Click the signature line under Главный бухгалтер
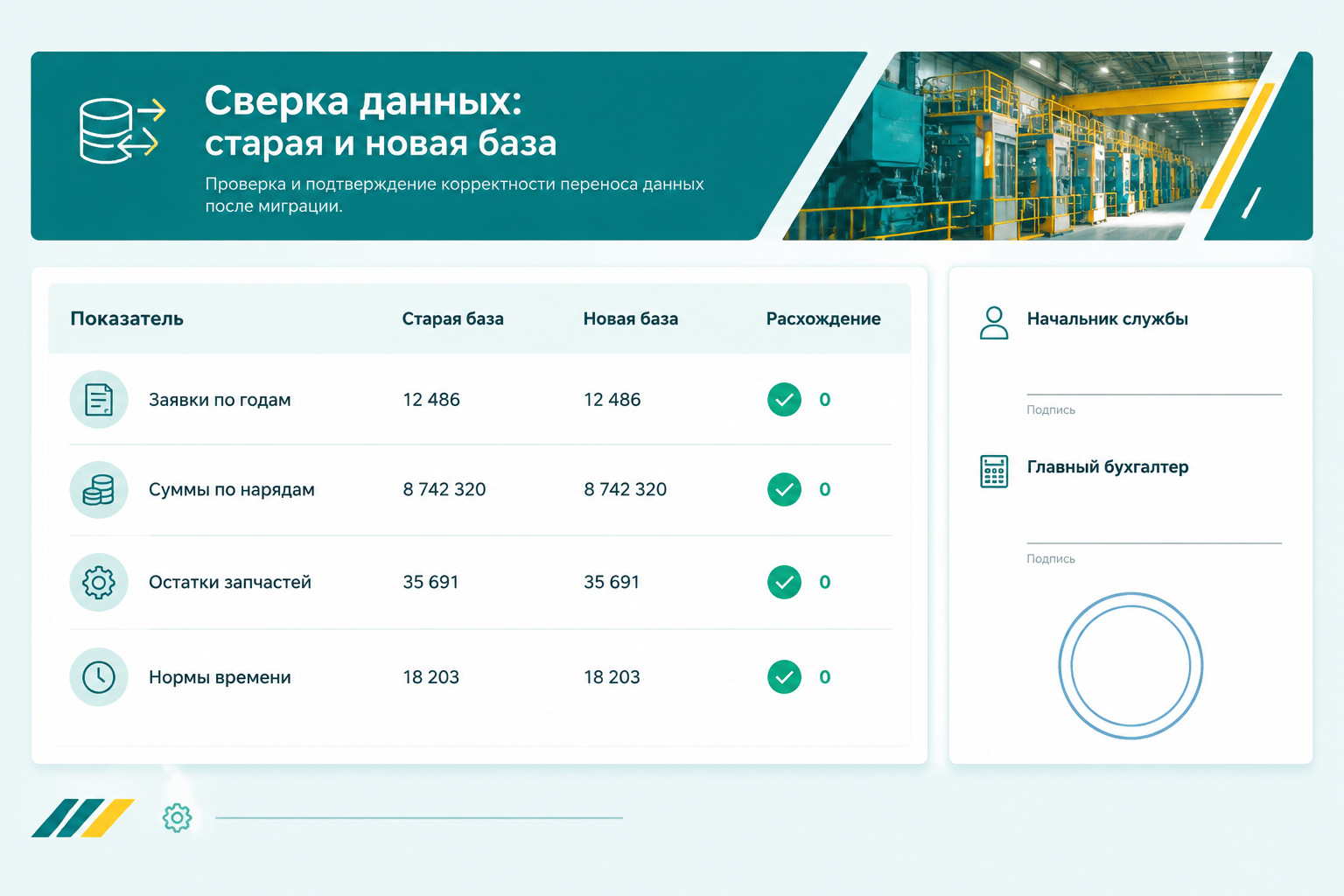 coord(1154,543)
